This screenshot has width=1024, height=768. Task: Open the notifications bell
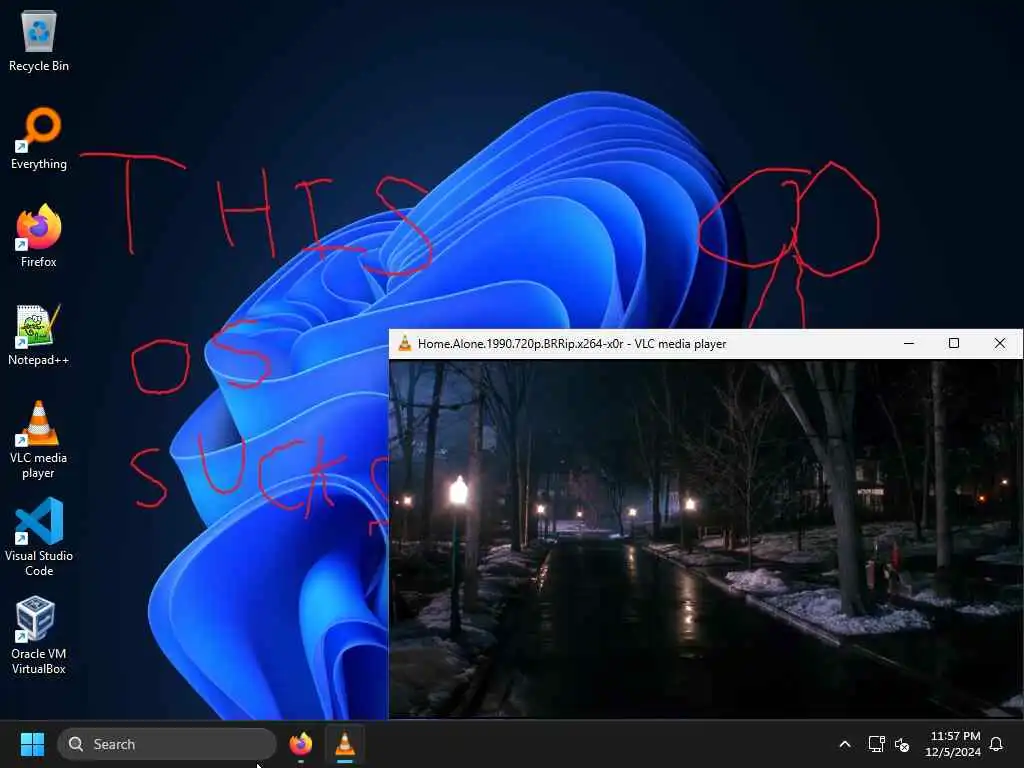pyautogui.click(x=996, y=744)
